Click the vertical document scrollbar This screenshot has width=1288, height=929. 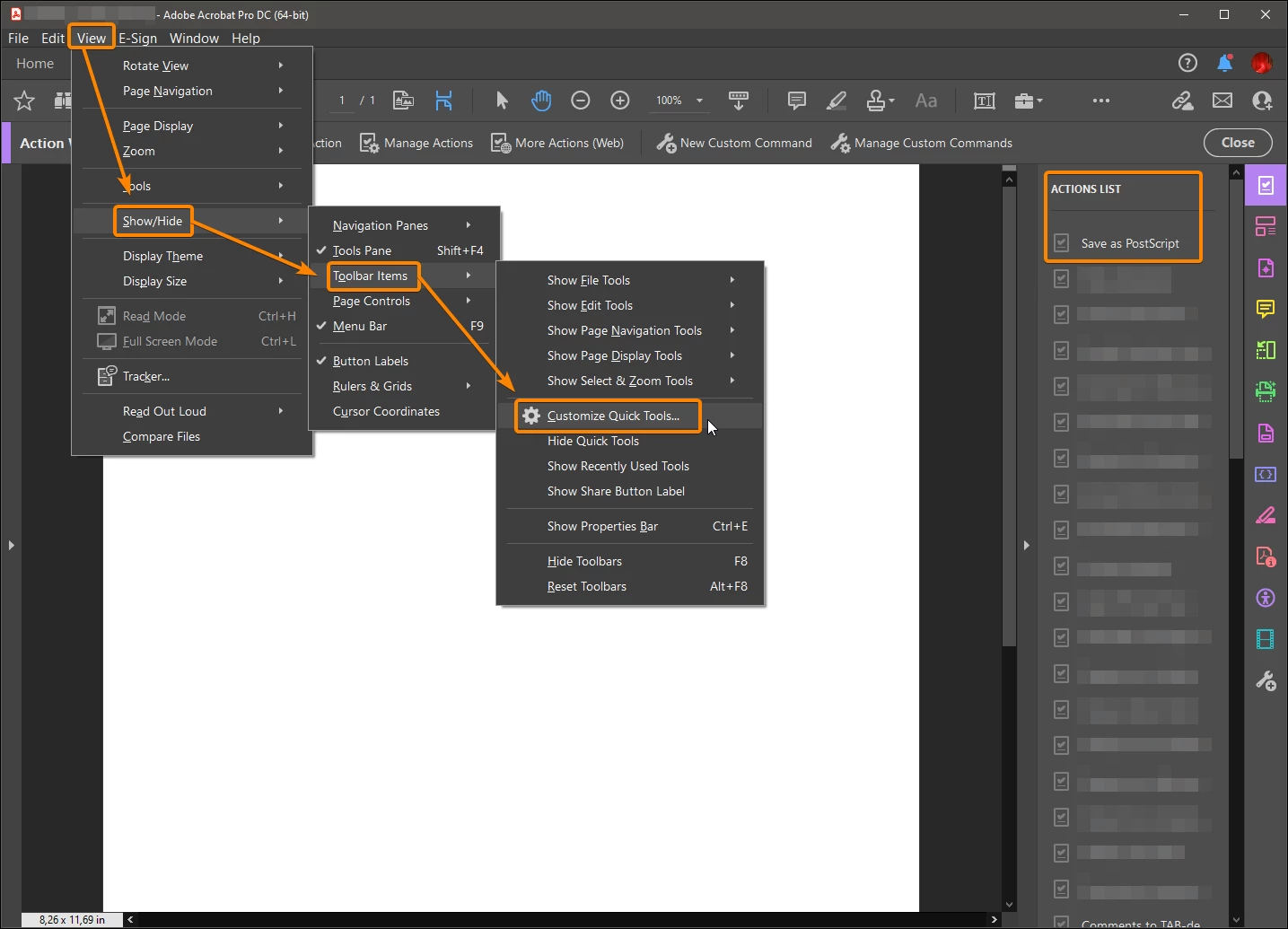pos(1009,416)
